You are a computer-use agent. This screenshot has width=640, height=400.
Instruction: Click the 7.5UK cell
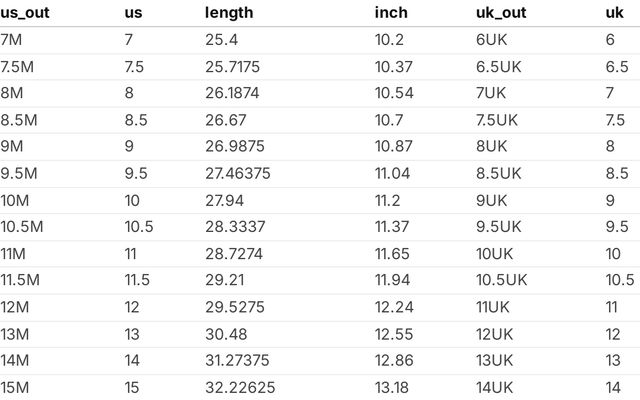(498, 120)
